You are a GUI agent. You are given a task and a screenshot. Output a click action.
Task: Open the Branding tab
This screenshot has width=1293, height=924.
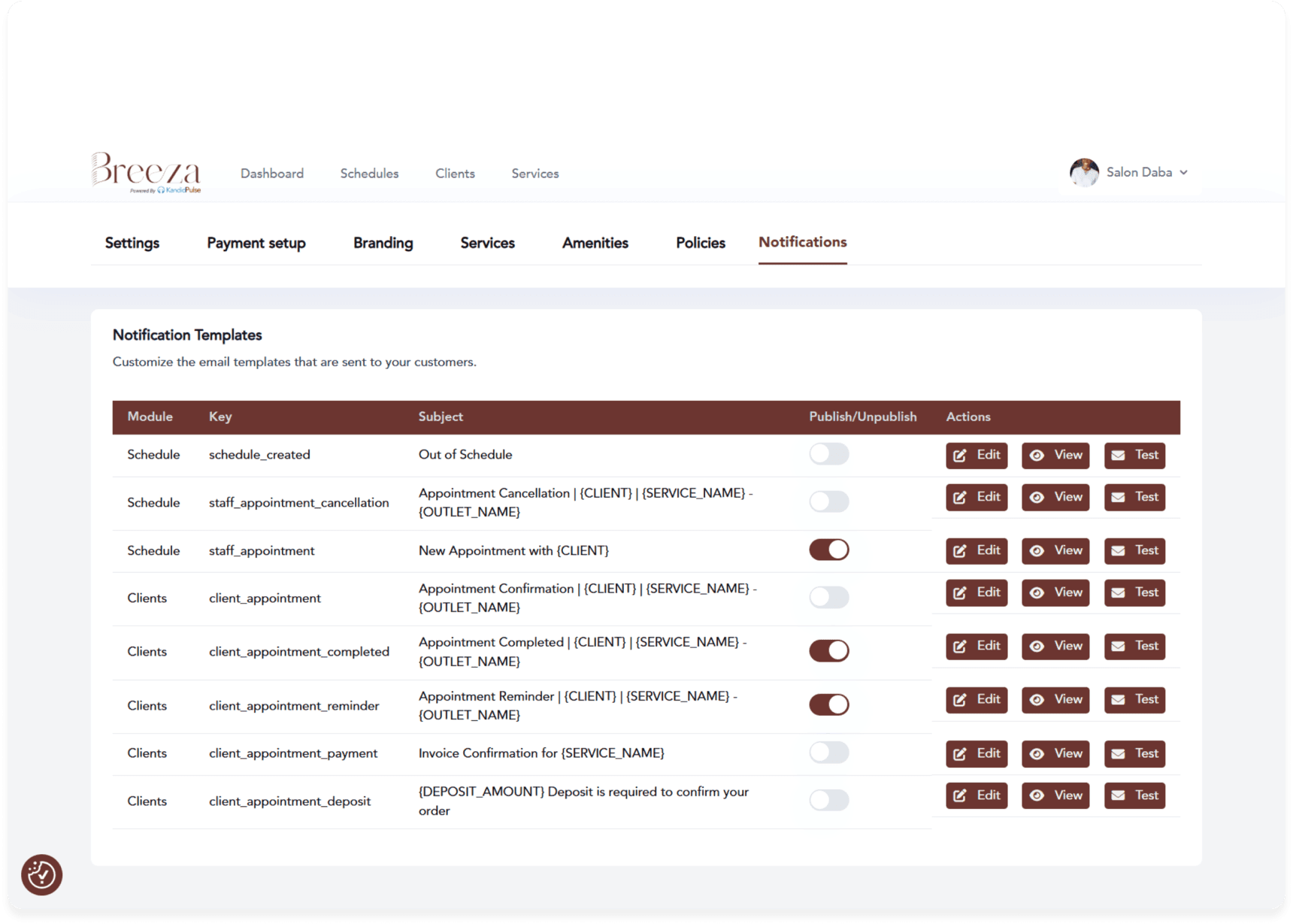click(383, 243)
